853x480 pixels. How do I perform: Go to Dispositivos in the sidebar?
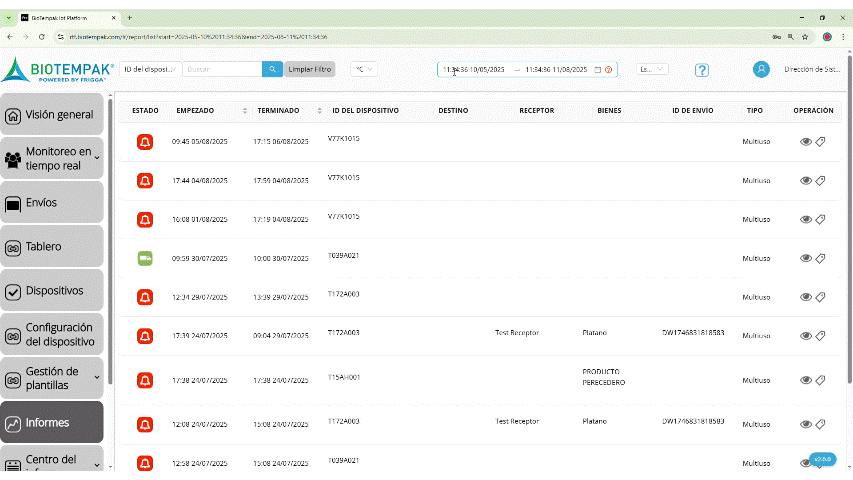[52, 291]
